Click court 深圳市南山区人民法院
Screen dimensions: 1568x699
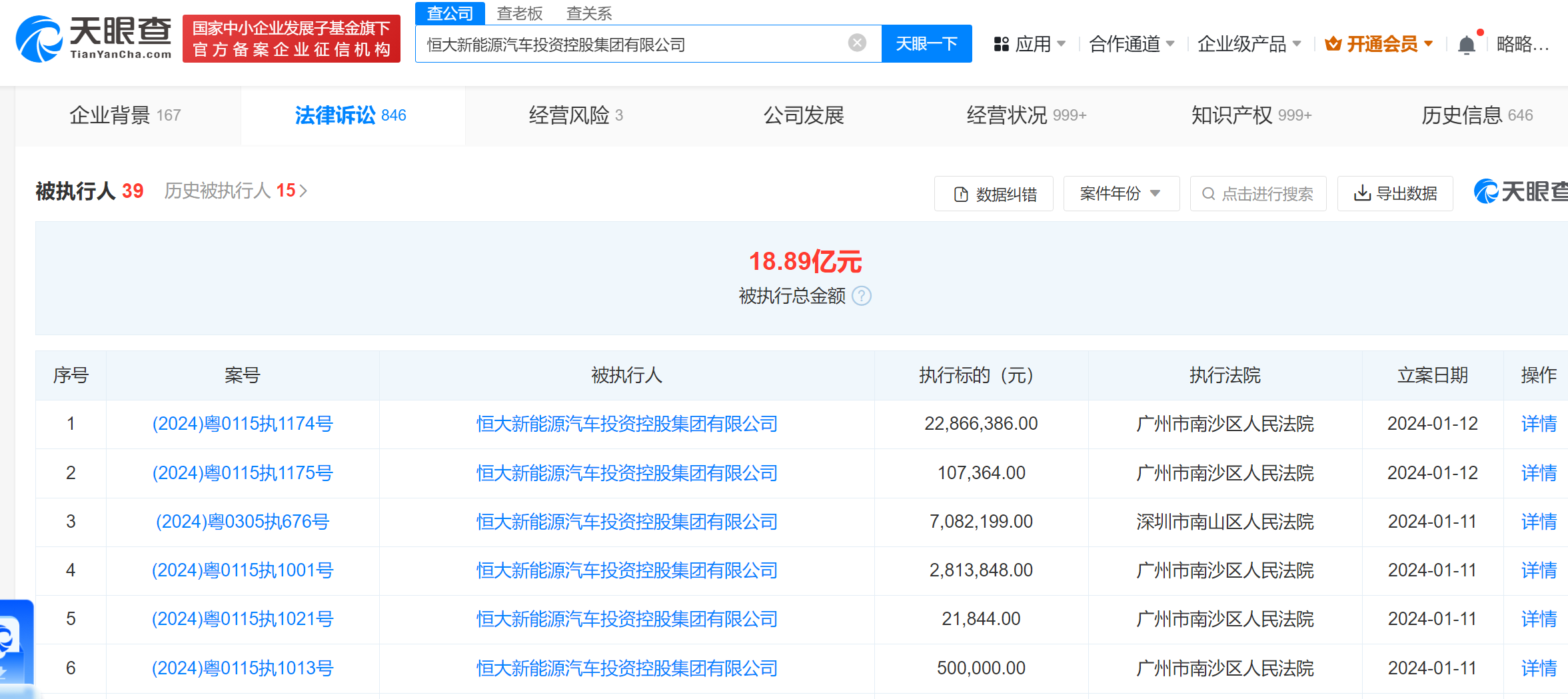(x=1225, y=522)
